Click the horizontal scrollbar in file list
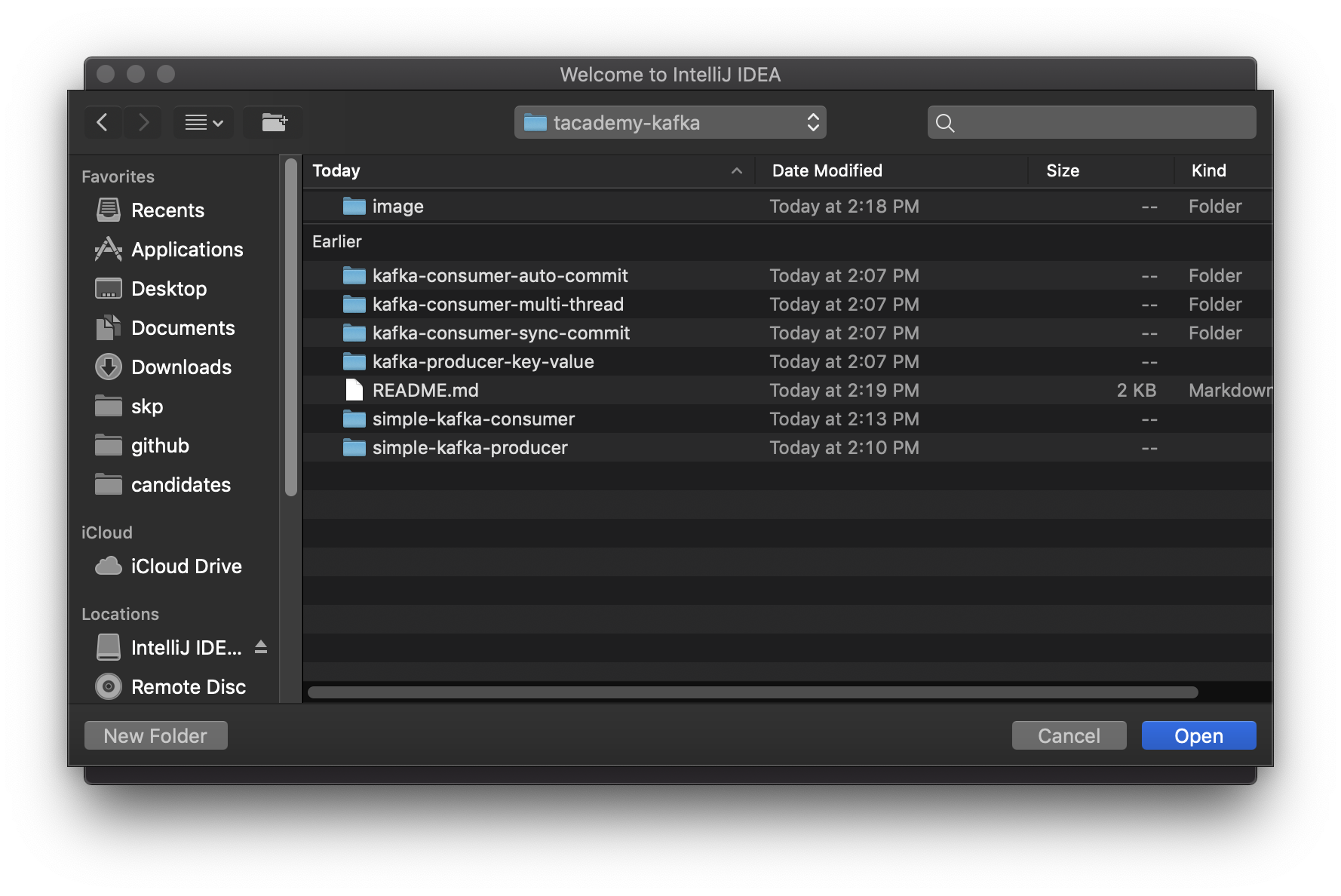The image size is (1341, 896). 753,692
